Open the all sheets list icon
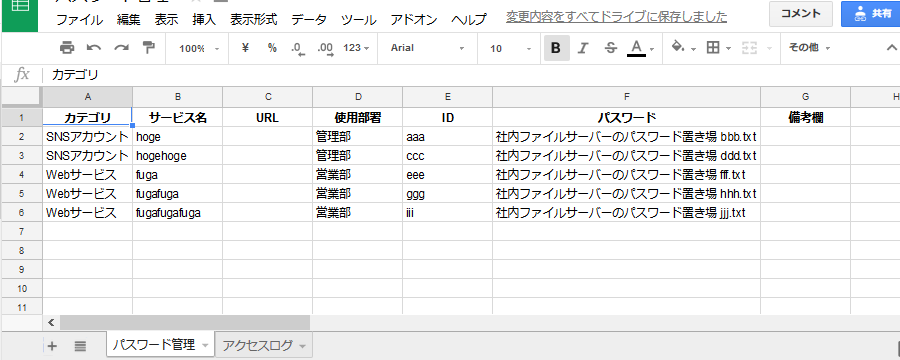Image resolution: width=900 pixels, height=360 pixels. tap(80, 346)
